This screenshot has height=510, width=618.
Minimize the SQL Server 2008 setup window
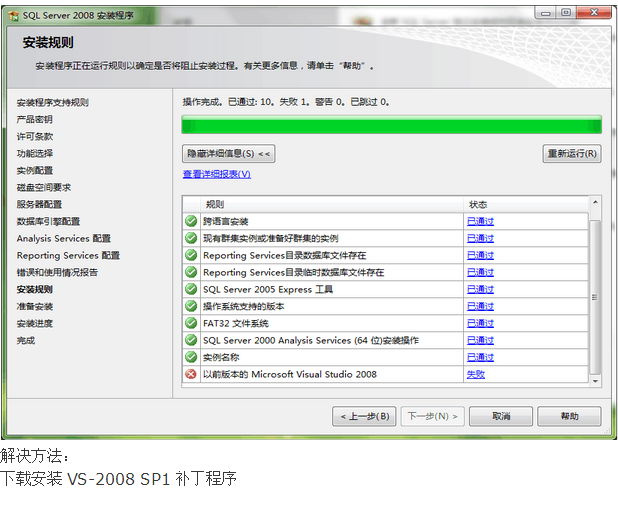545,13
